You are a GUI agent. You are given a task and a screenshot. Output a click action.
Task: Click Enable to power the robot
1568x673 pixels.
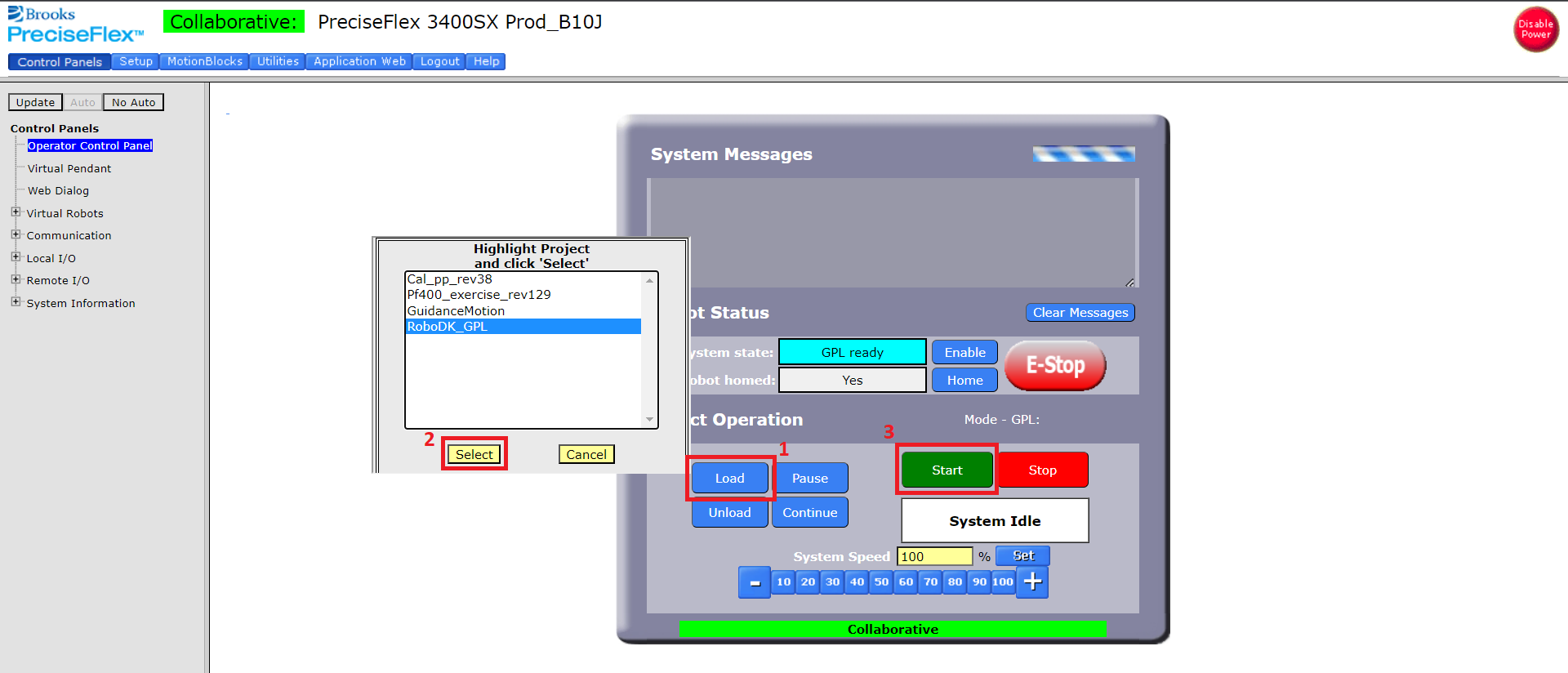[964, 352]
